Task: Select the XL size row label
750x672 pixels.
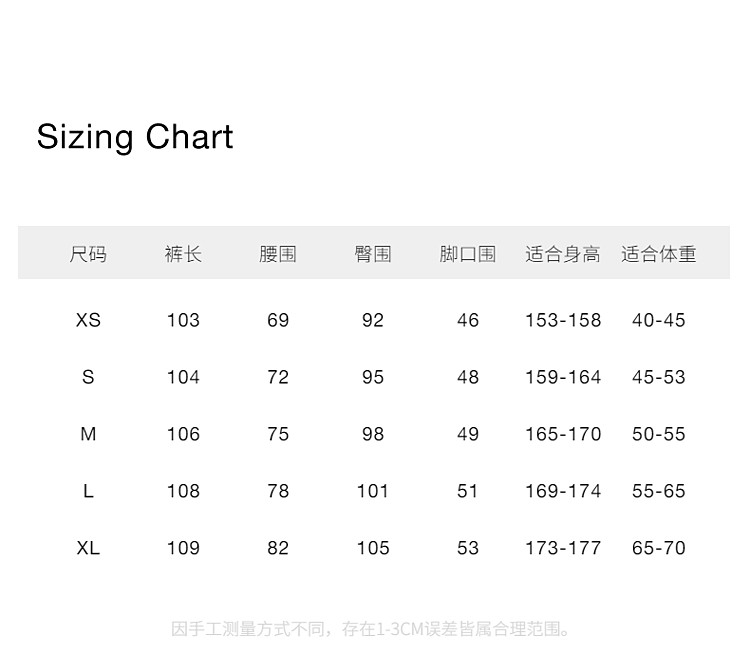Action: click(x=88, y=548)
